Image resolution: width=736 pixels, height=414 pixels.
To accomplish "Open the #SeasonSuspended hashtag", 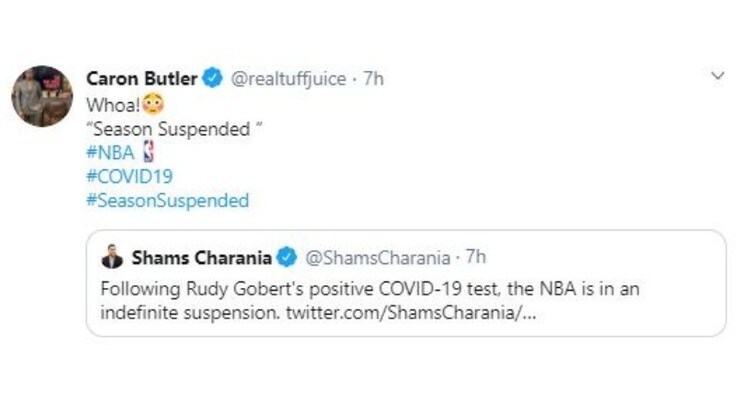I will pyautogui.click(x=168, y=201).
